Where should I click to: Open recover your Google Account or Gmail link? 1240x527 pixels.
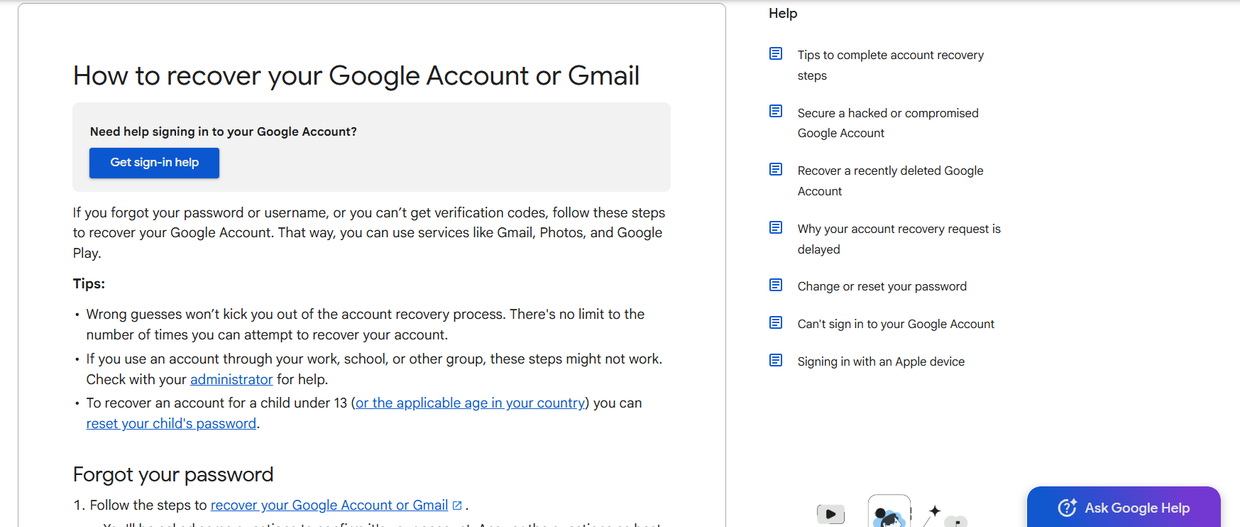point(329,506)
